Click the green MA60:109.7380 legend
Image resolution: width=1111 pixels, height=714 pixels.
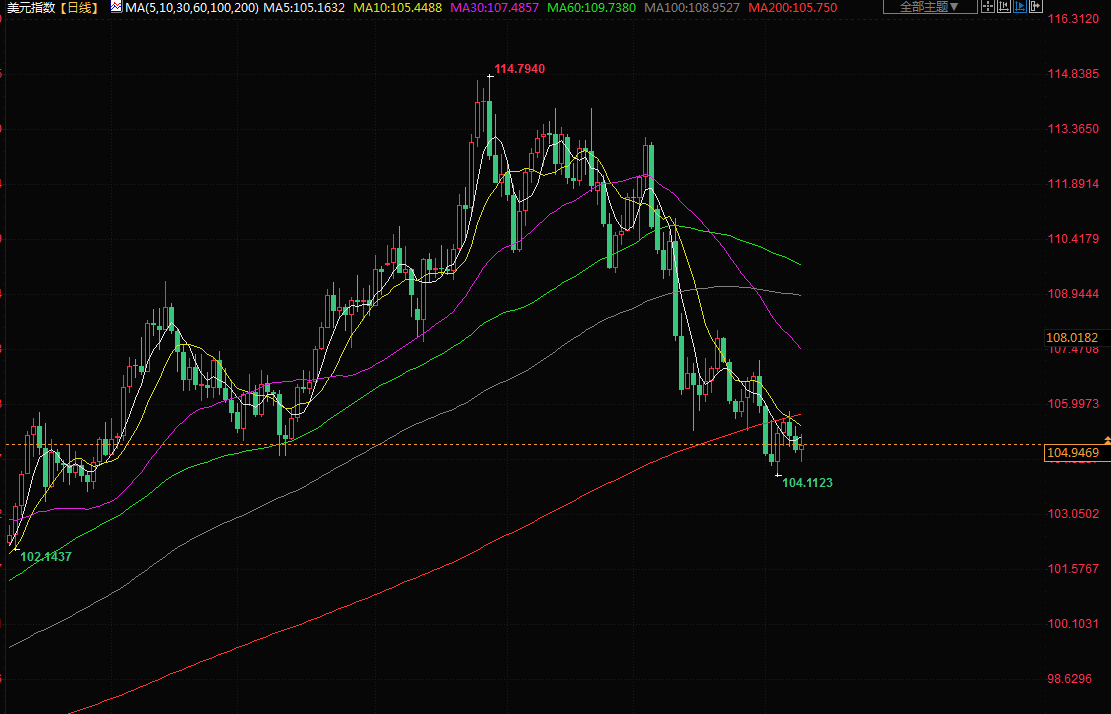[594, 7]
